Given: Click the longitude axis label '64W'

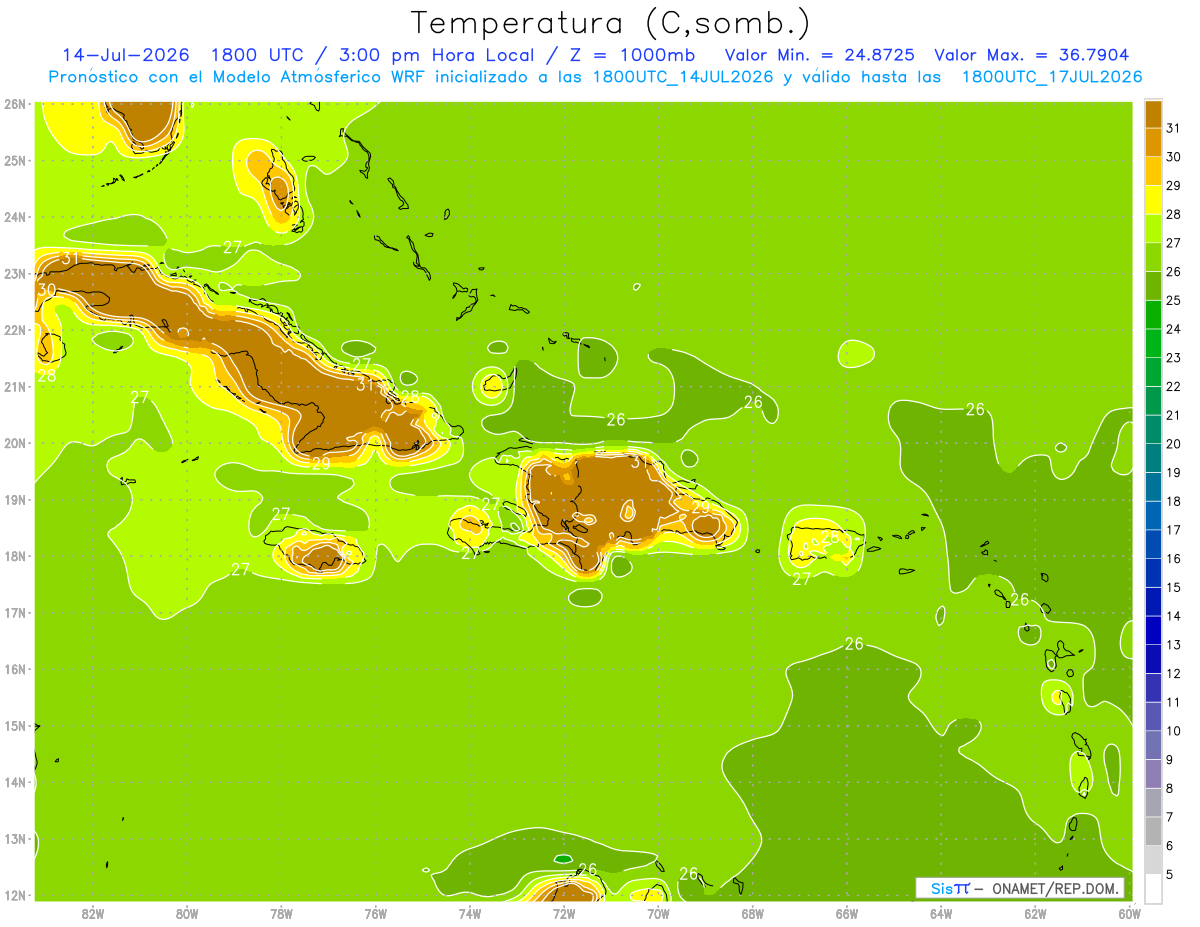Looking at the screenshot, I should coord(941,913).
